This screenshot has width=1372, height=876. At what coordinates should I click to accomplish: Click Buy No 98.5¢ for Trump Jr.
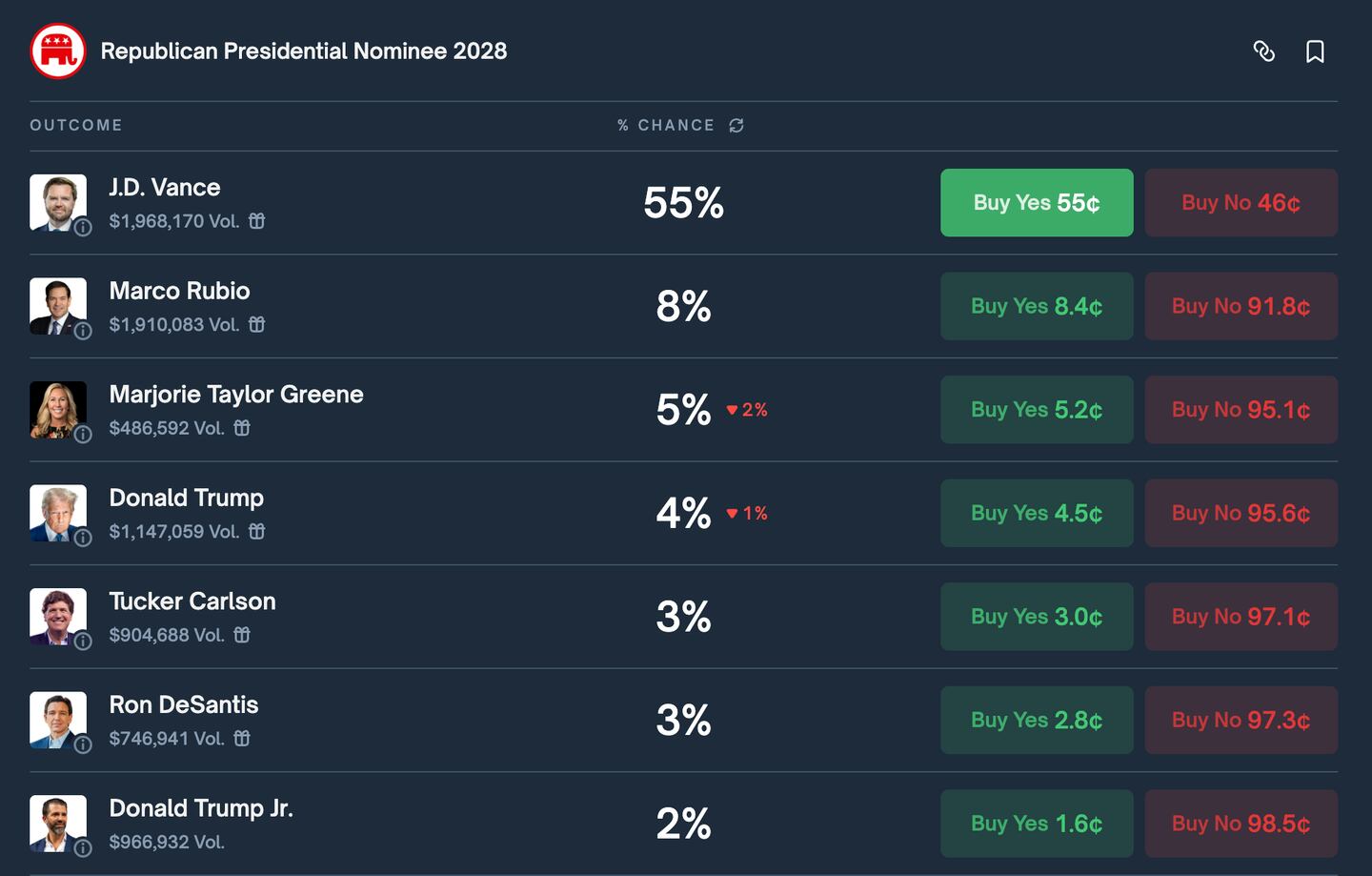point(1241,824)
